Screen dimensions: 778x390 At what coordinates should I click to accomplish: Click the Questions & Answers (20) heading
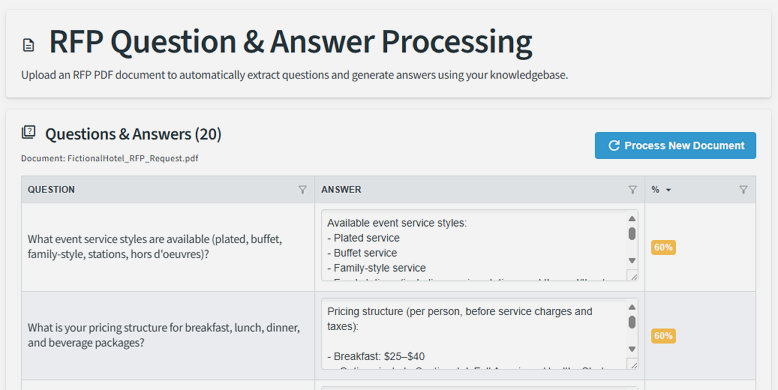pyautogui.click(x=133, y=134)
